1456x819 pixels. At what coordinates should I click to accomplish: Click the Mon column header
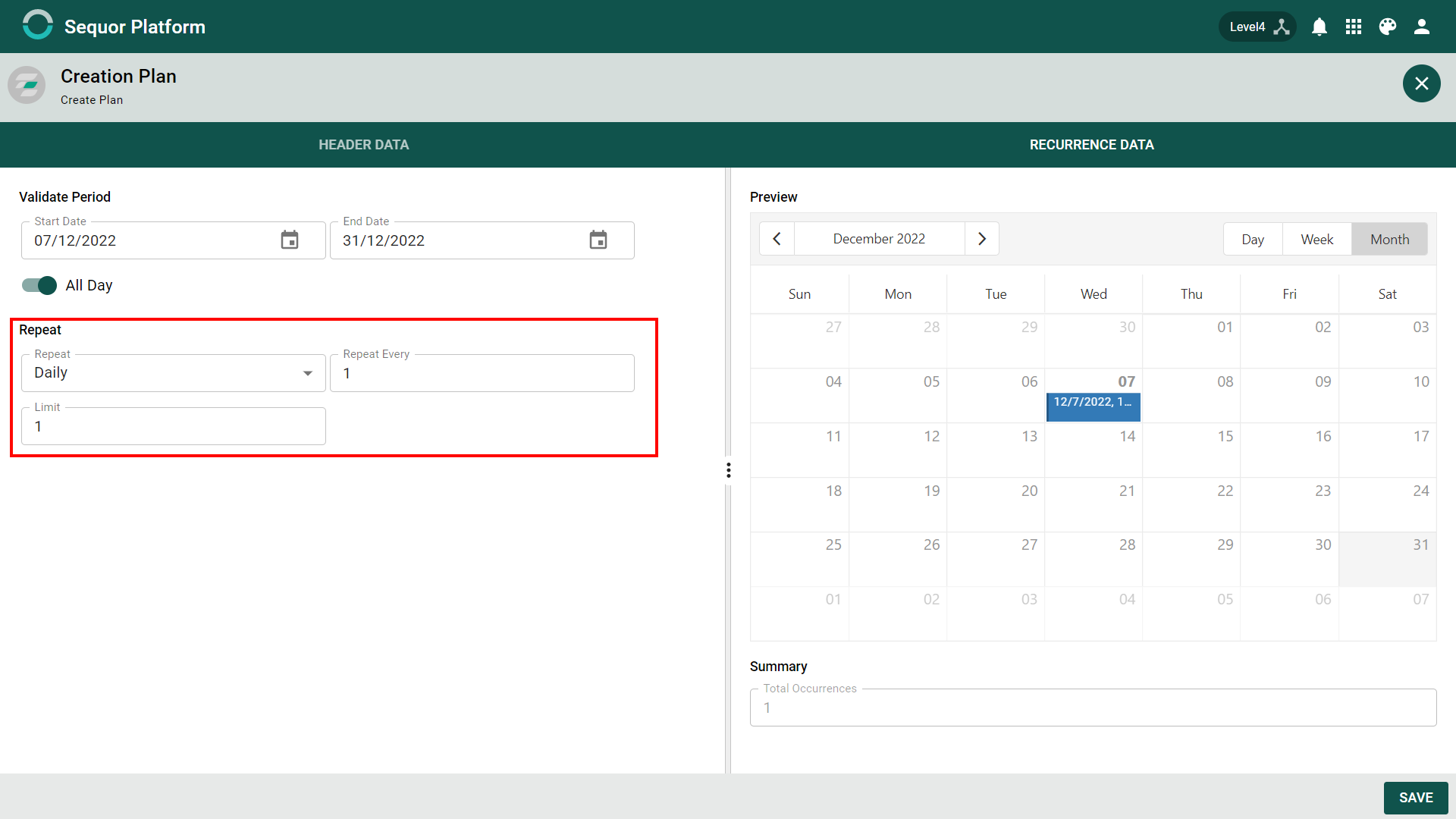tap(898, 294)
